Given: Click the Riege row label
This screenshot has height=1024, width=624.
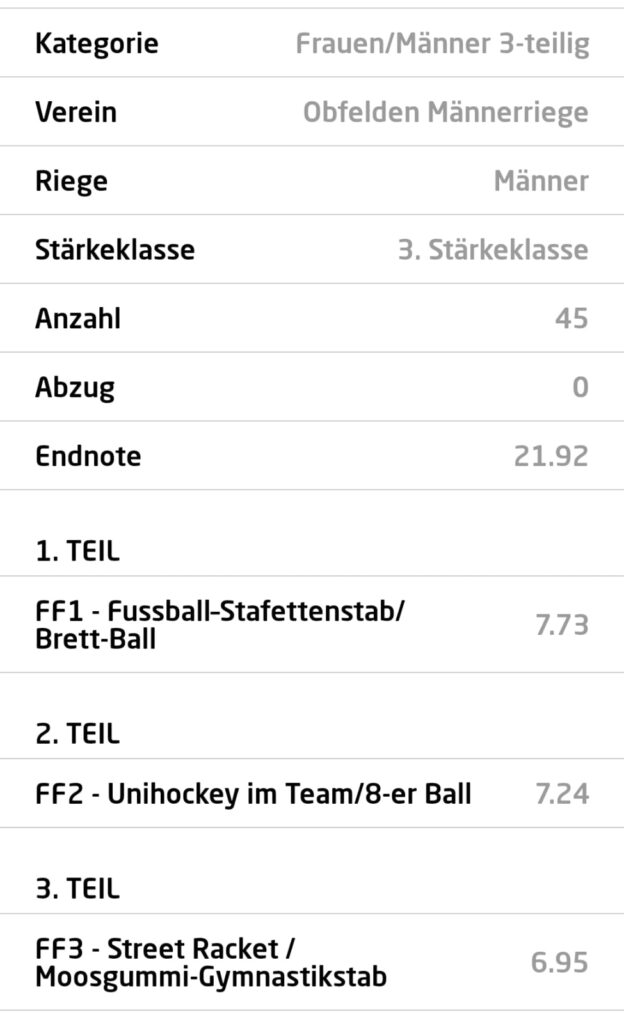Looking at the screenshot, I should point(71,181).
